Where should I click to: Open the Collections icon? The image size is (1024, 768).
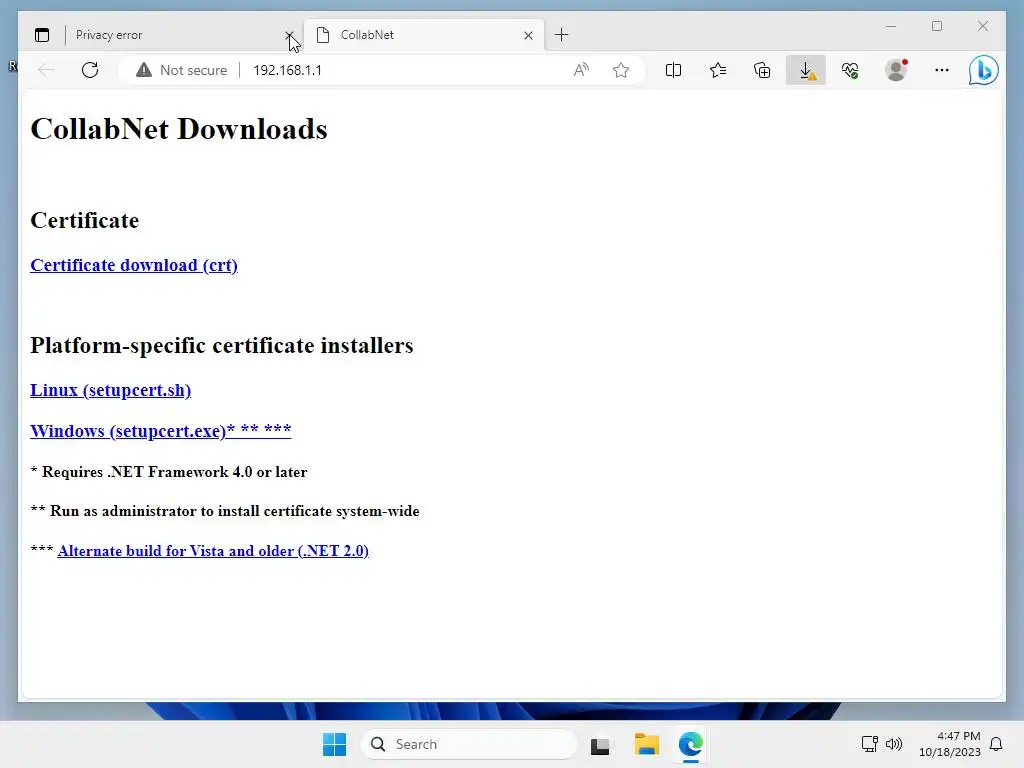click(x=762, y=70)
